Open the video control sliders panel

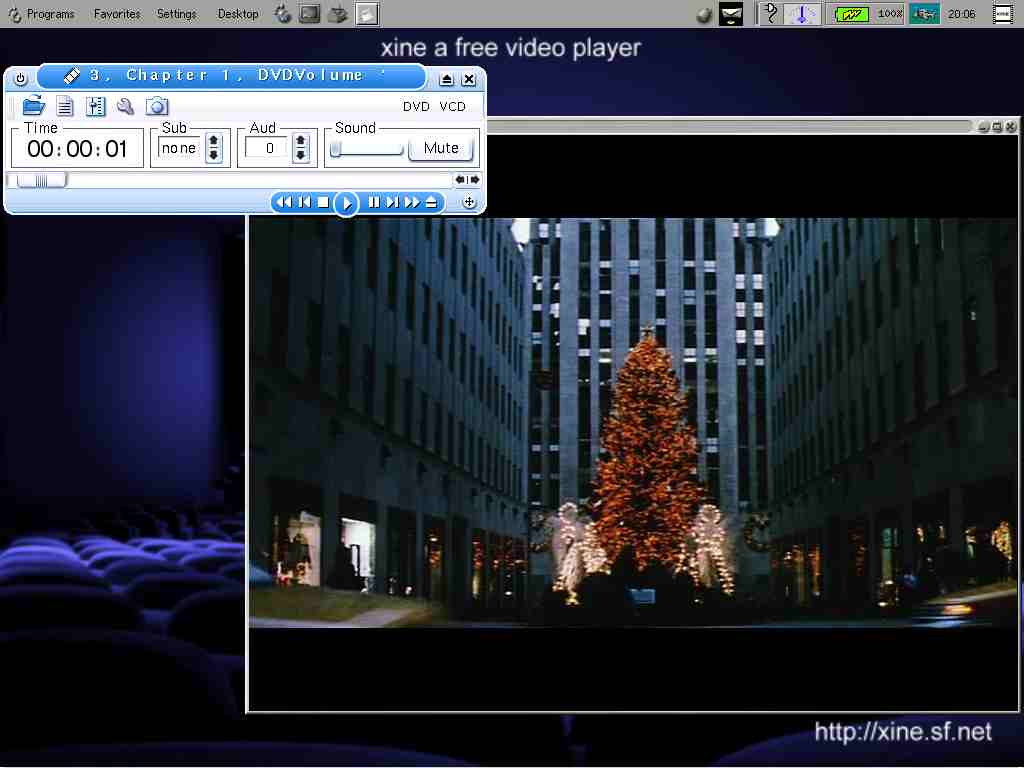(95, 106)
